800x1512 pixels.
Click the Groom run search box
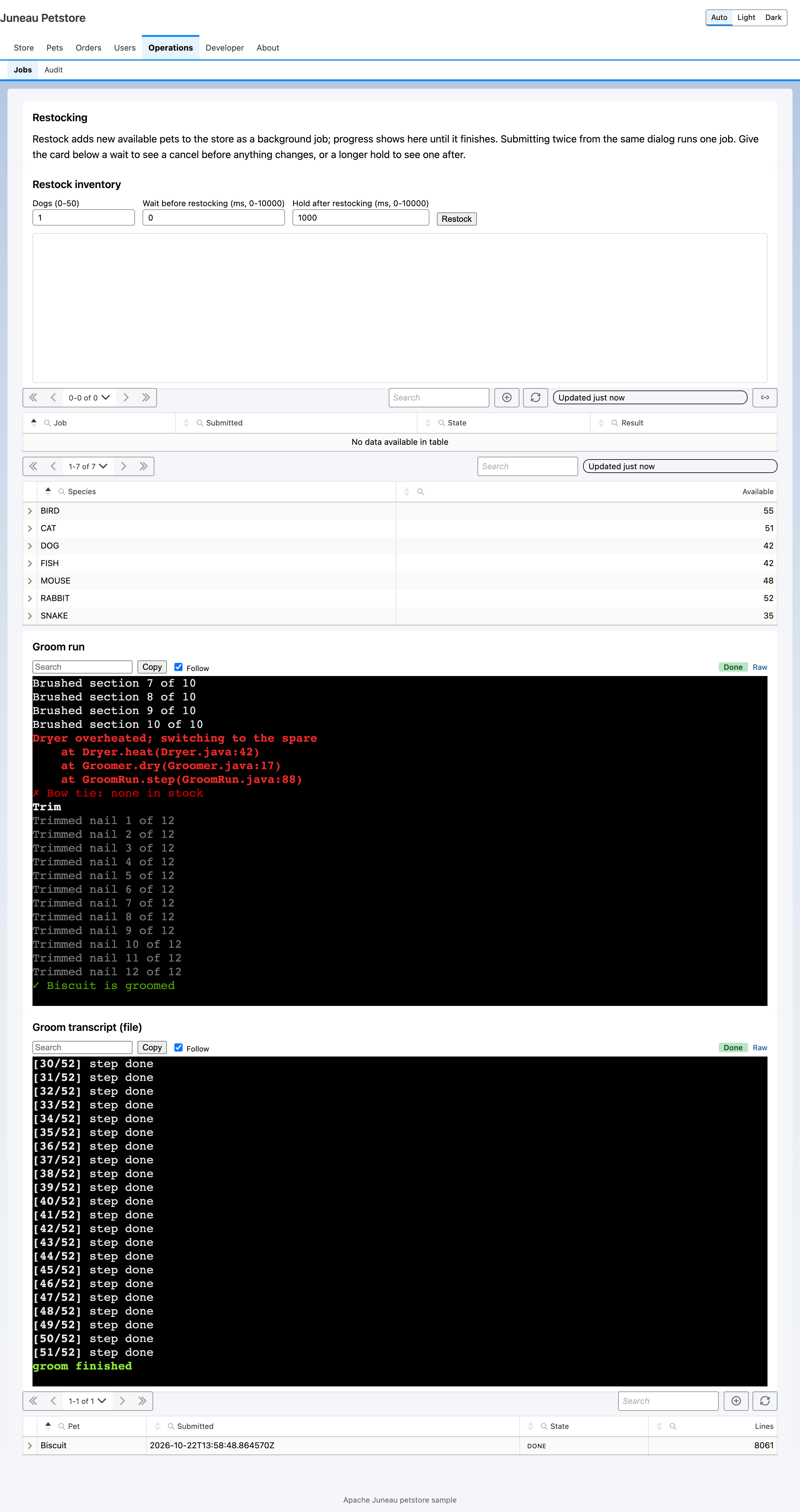pyautogui.click(x=82, y=667)
